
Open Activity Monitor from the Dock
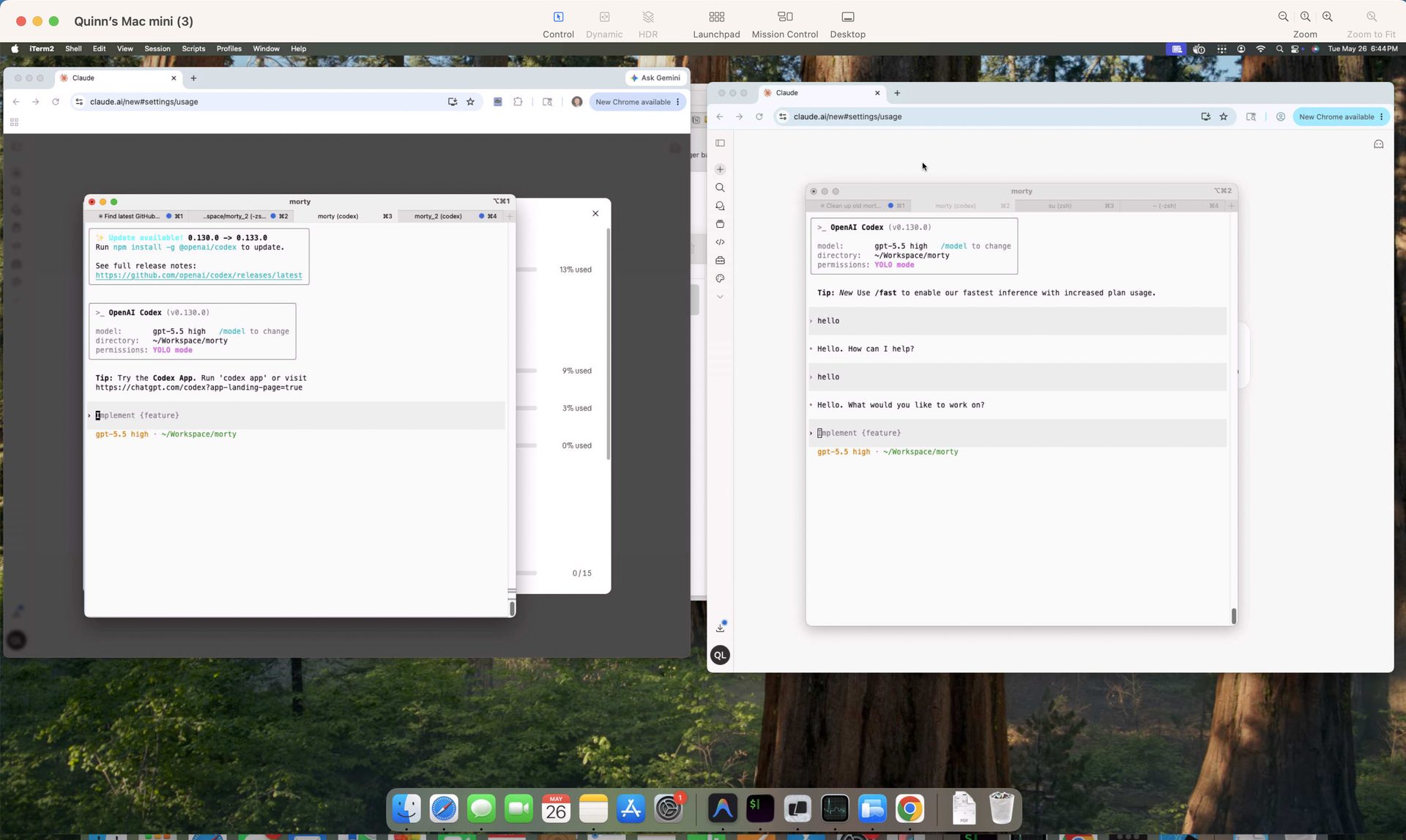click(x=834, y=809)
